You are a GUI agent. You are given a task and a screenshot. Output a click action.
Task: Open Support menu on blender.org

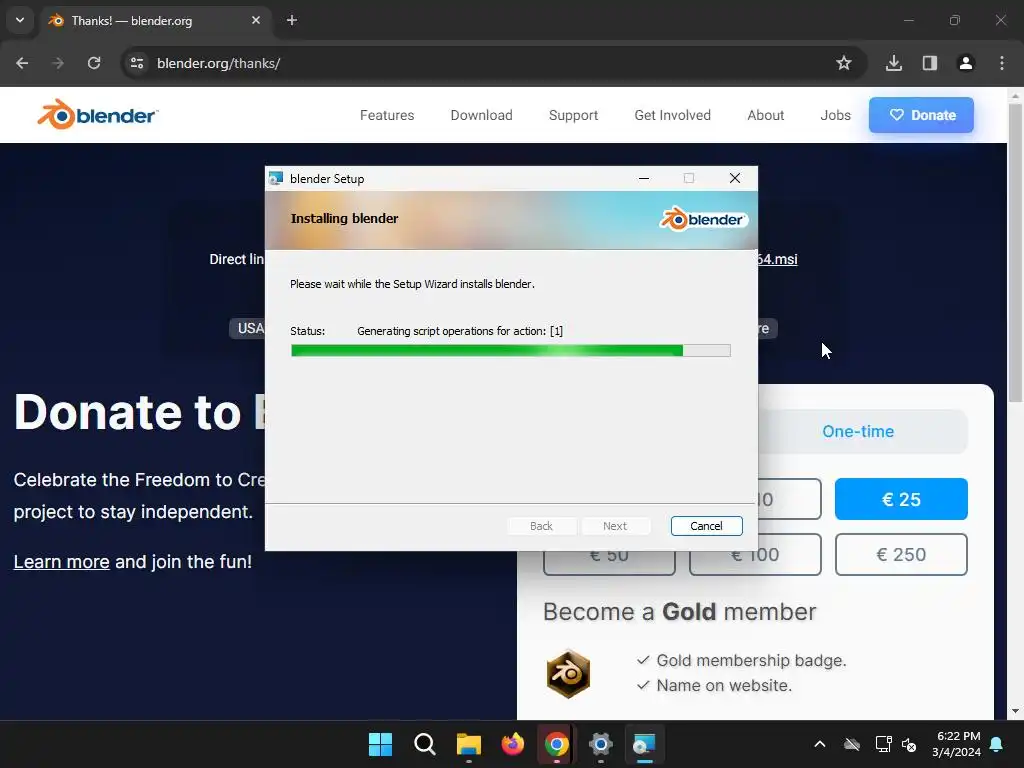pyautogui.click(x=573, y=115)
